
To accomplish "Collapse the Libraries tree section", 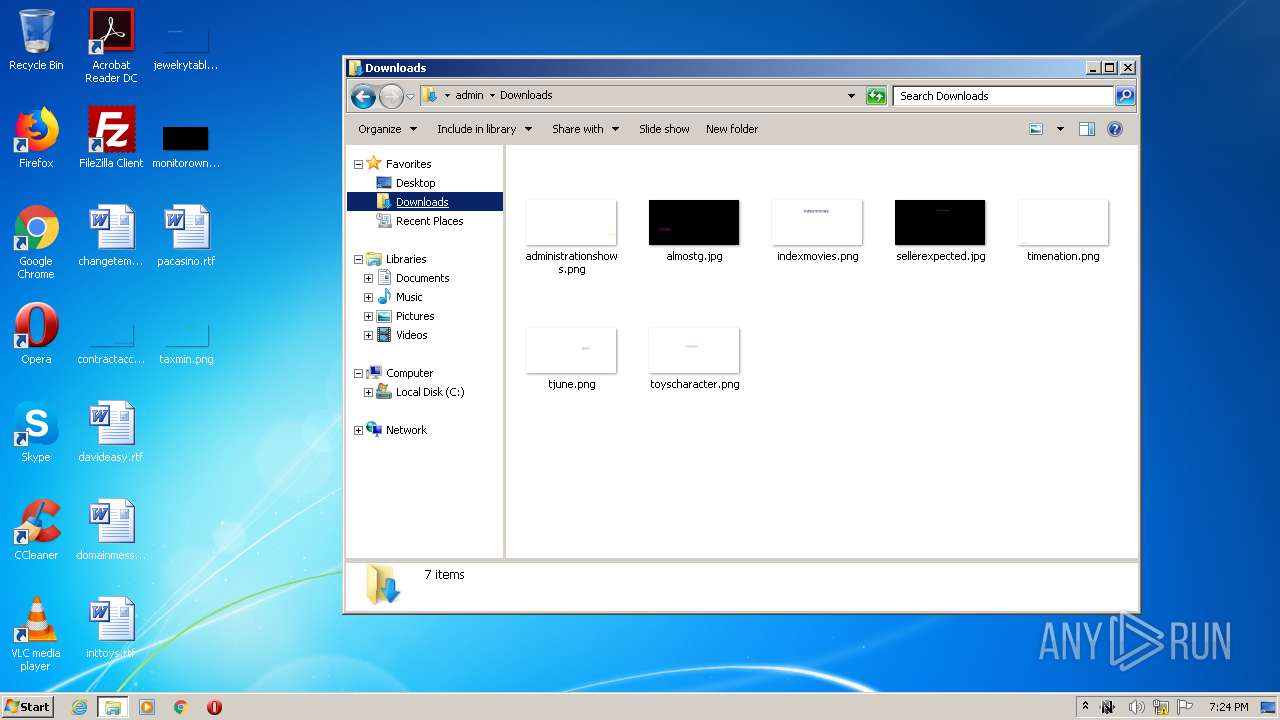I will tap(358, 259).
